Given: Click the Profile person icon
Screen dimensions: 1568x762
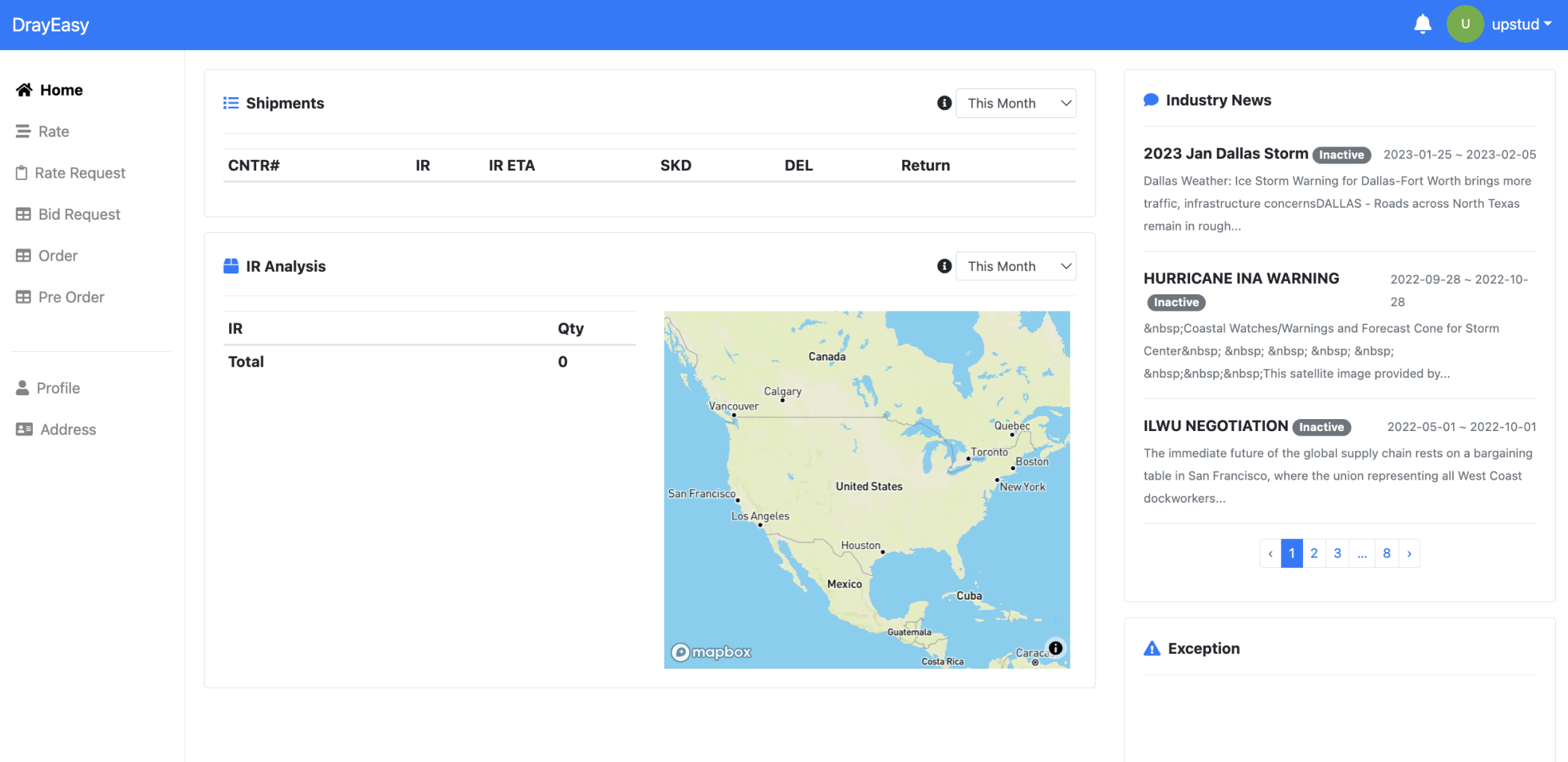Looking at the screenshot, I should tap(22, 388).
